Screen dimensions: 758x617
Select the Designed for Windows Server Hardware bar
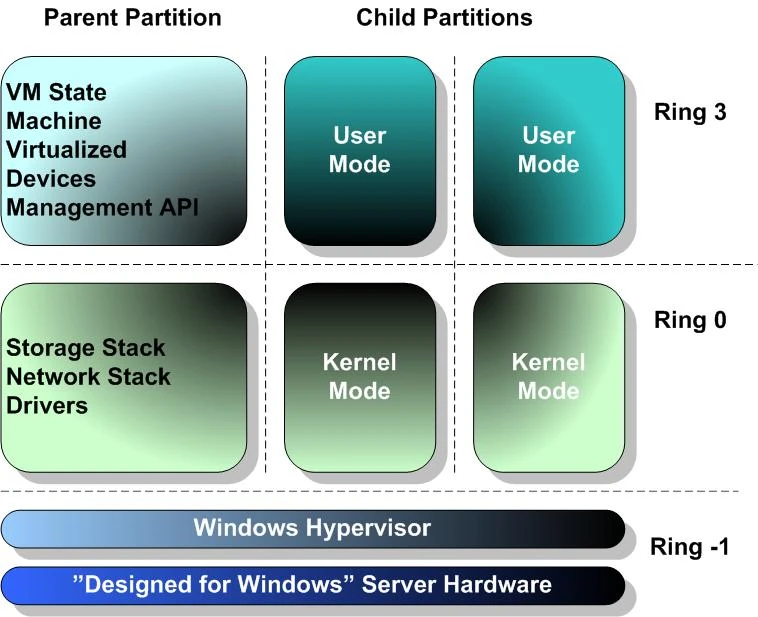click(313, 586)
